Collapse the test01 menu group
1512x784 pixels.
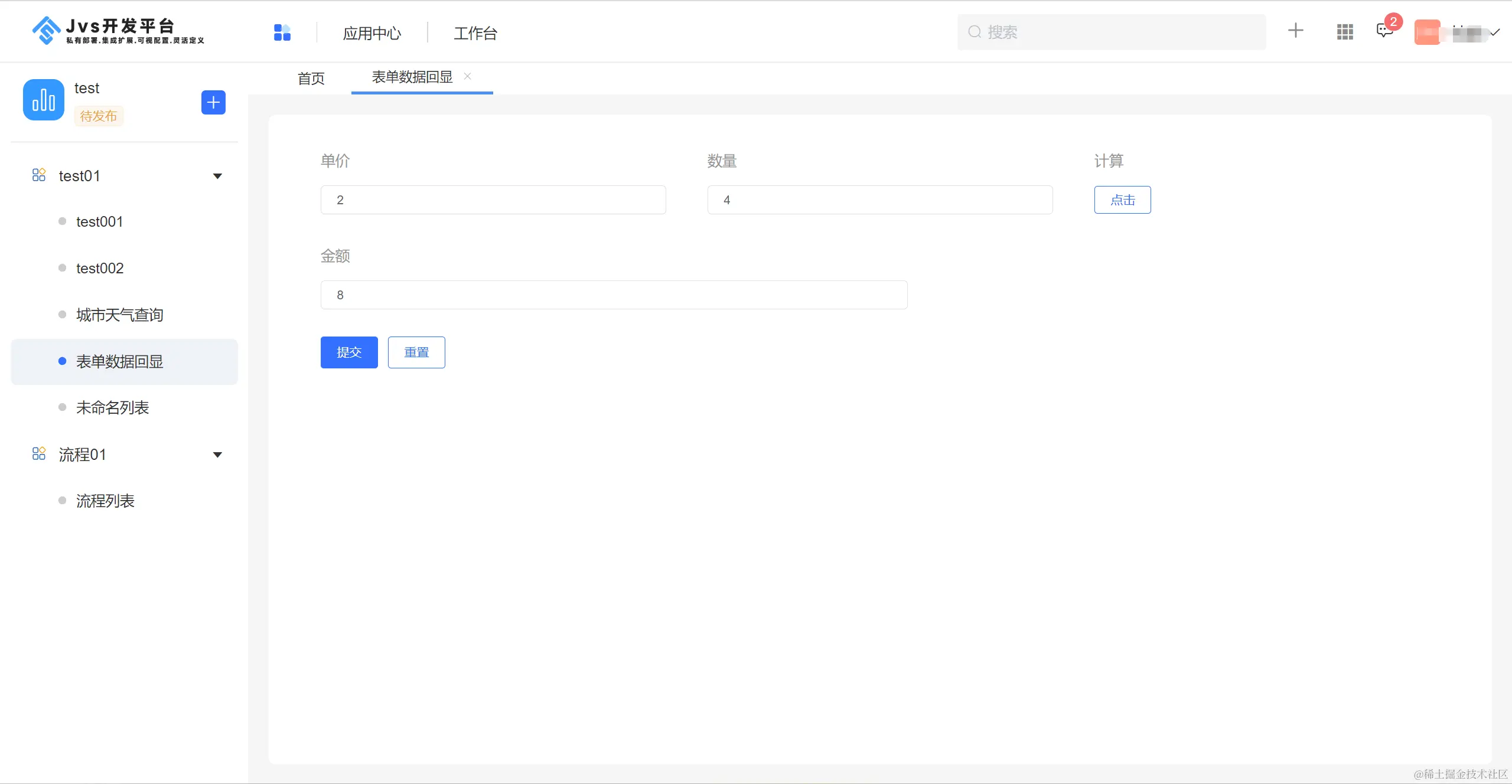tap(217, 176)
